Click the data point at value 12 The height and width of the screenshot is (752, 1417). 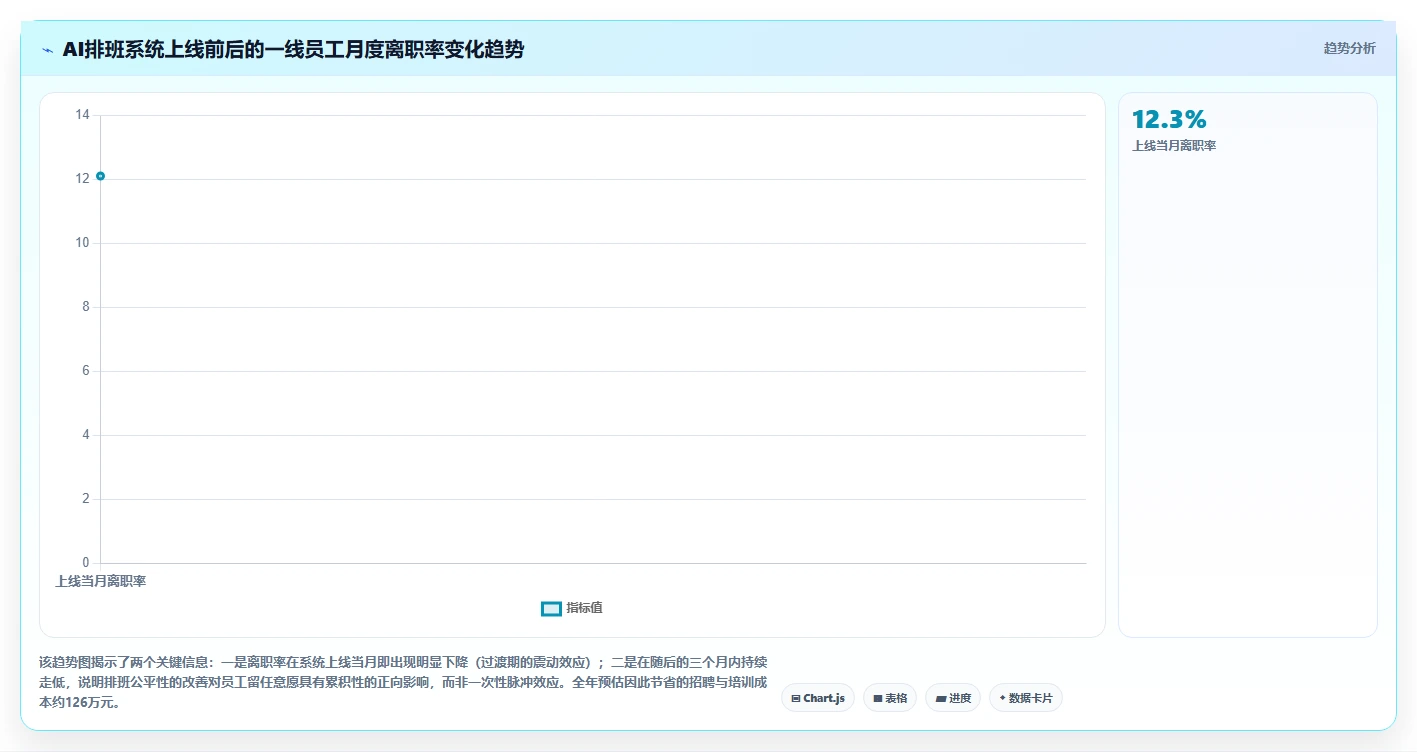pos(100,176)
